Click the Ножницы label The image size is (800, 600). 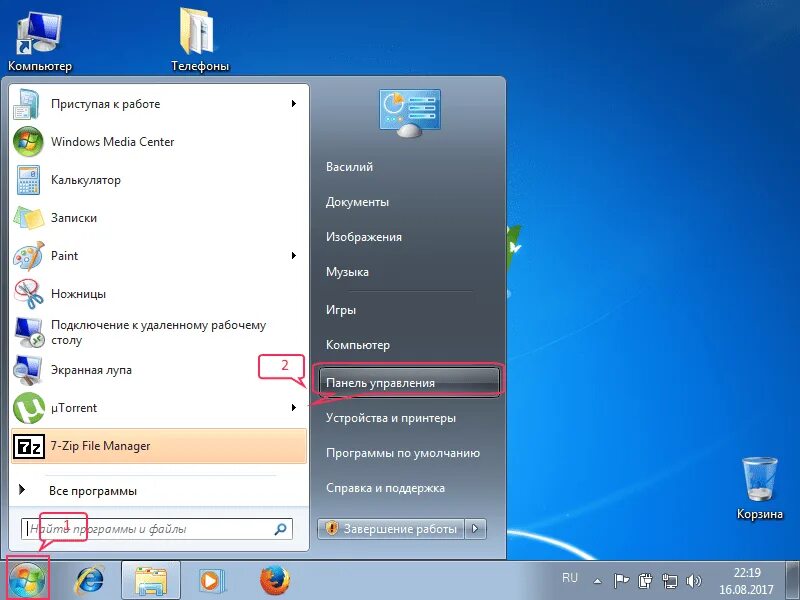(x=79, y=294)
